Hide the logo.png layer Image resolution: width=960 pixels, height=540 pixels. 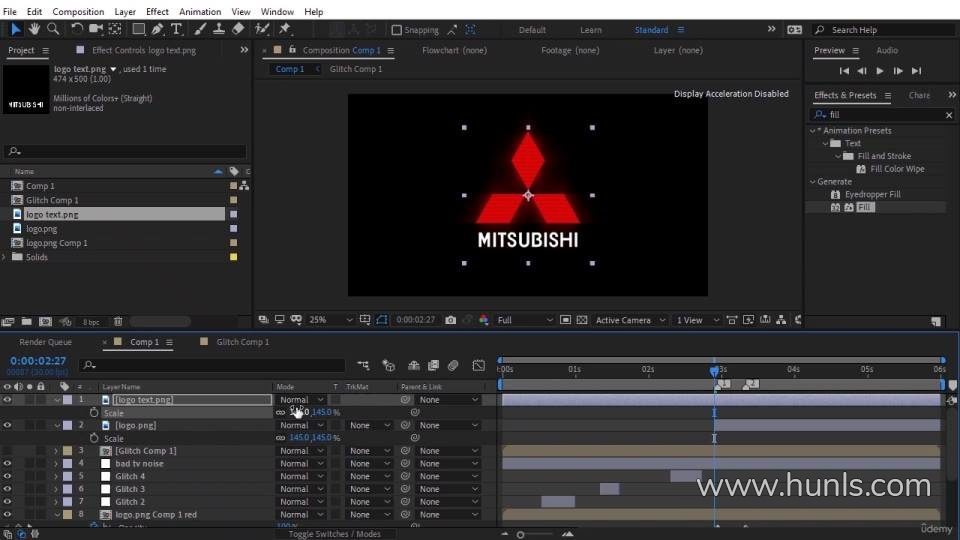tap(7, 425)
